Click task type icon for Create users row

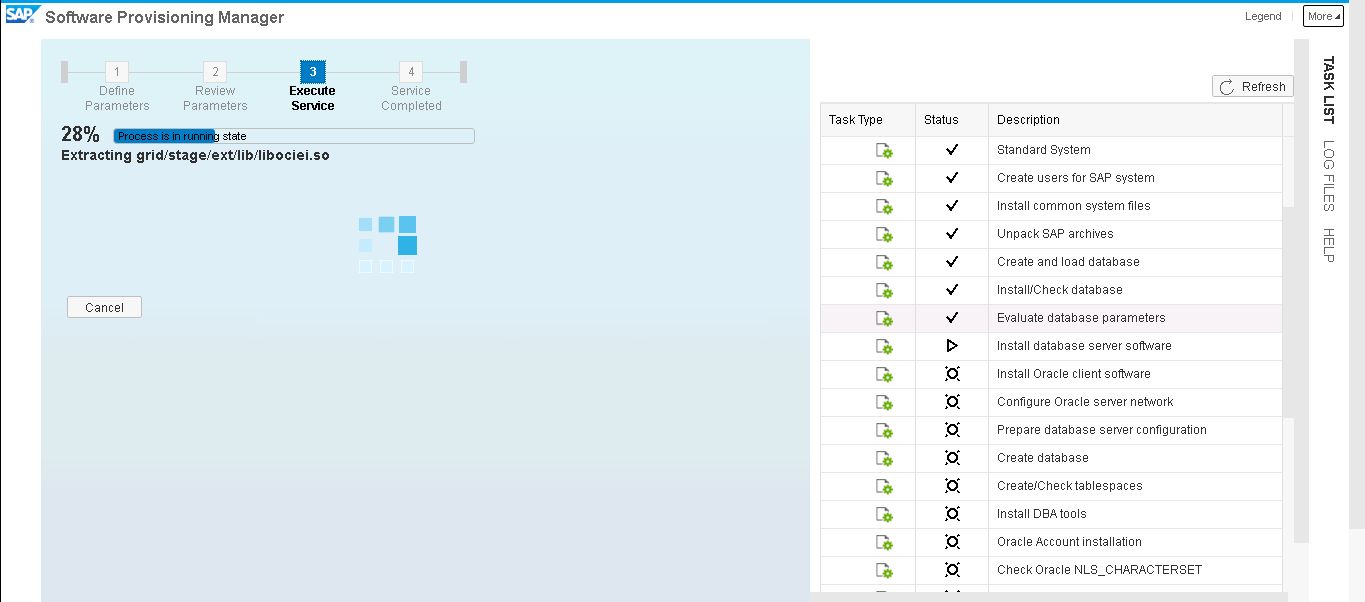[x=884, y=178]
